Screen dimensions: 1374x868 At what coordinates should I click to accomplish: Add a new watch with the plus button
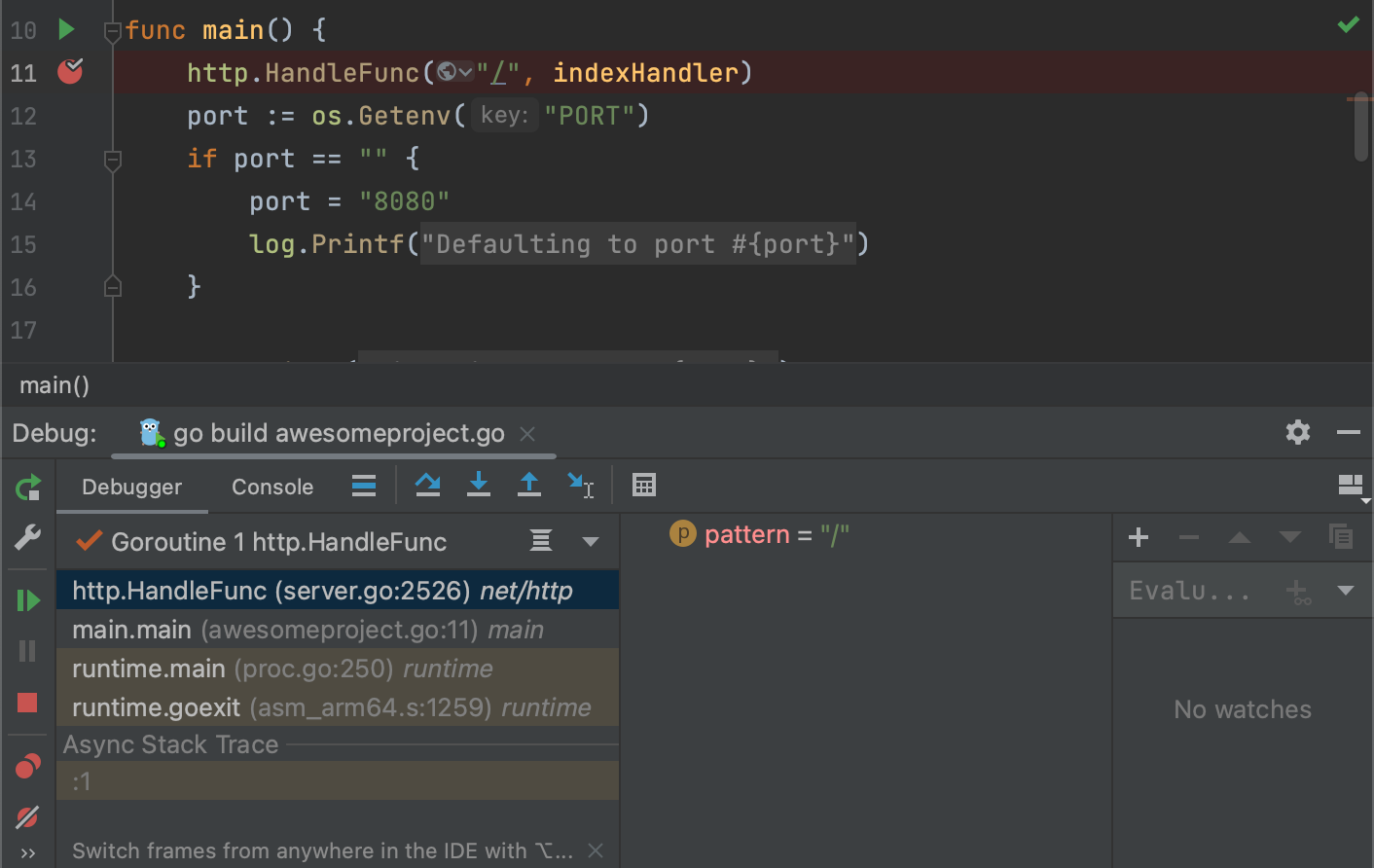[x=1139, y=536]
